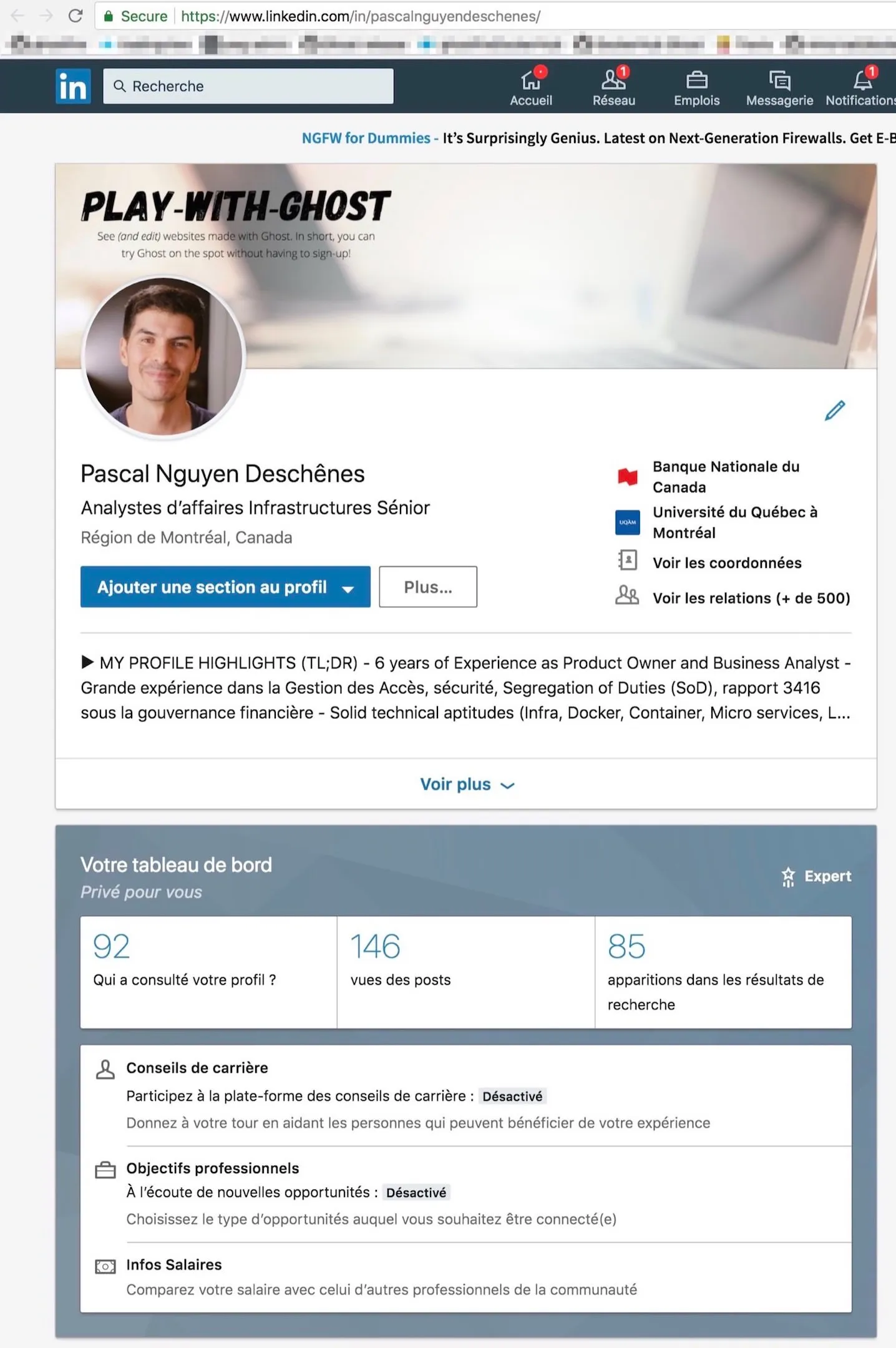Click the search magnifier icon
896x1348 pixels.
coord(120,86)
